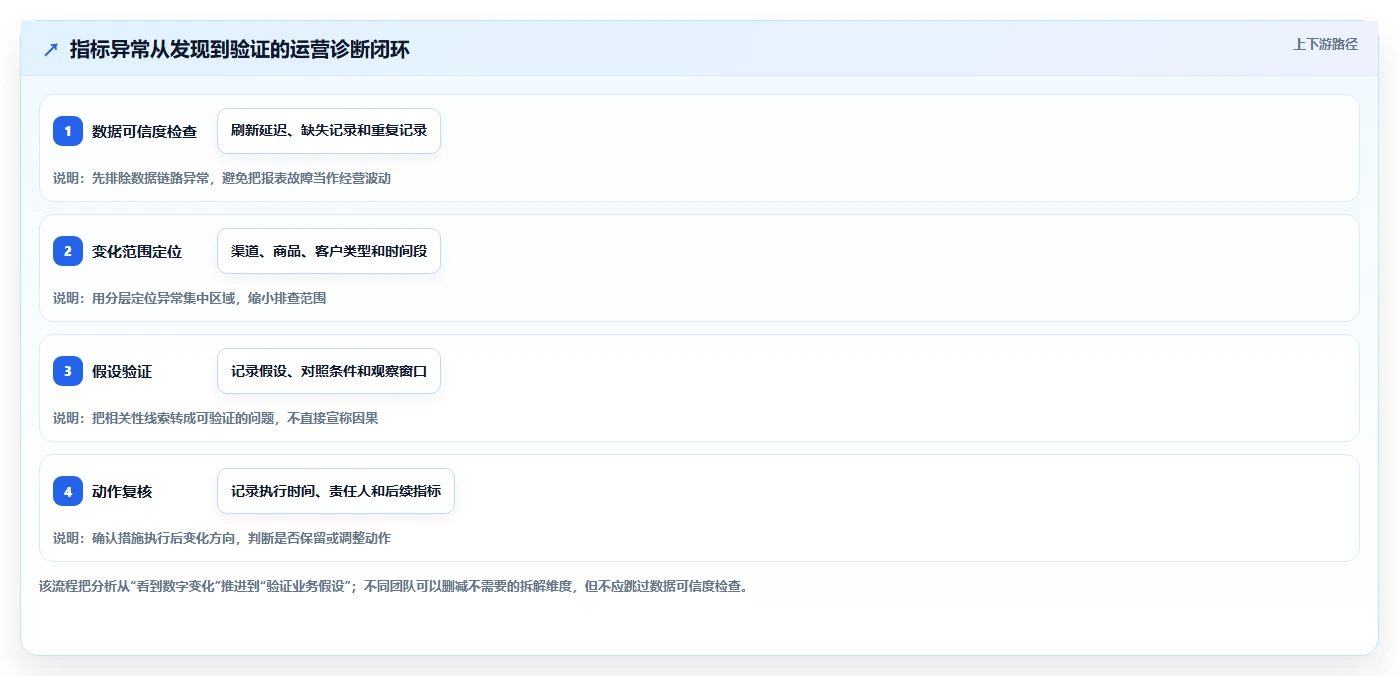
Task: Click the 上下游路径 label in header
Action: pyautogui.click(x=1325, y=44)
